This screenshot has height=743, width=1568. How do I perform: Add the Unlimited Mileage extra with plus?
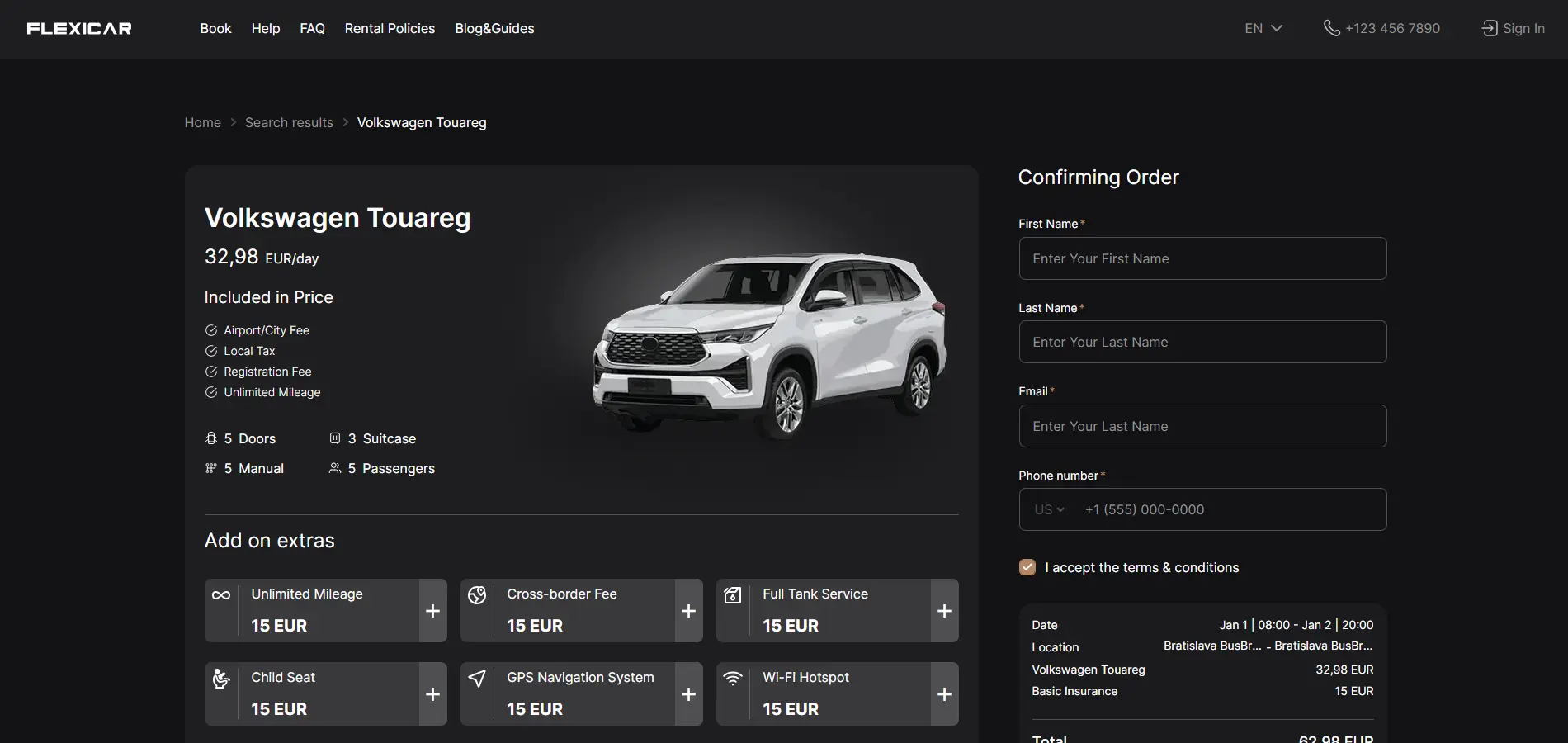(x=432, y=611)
